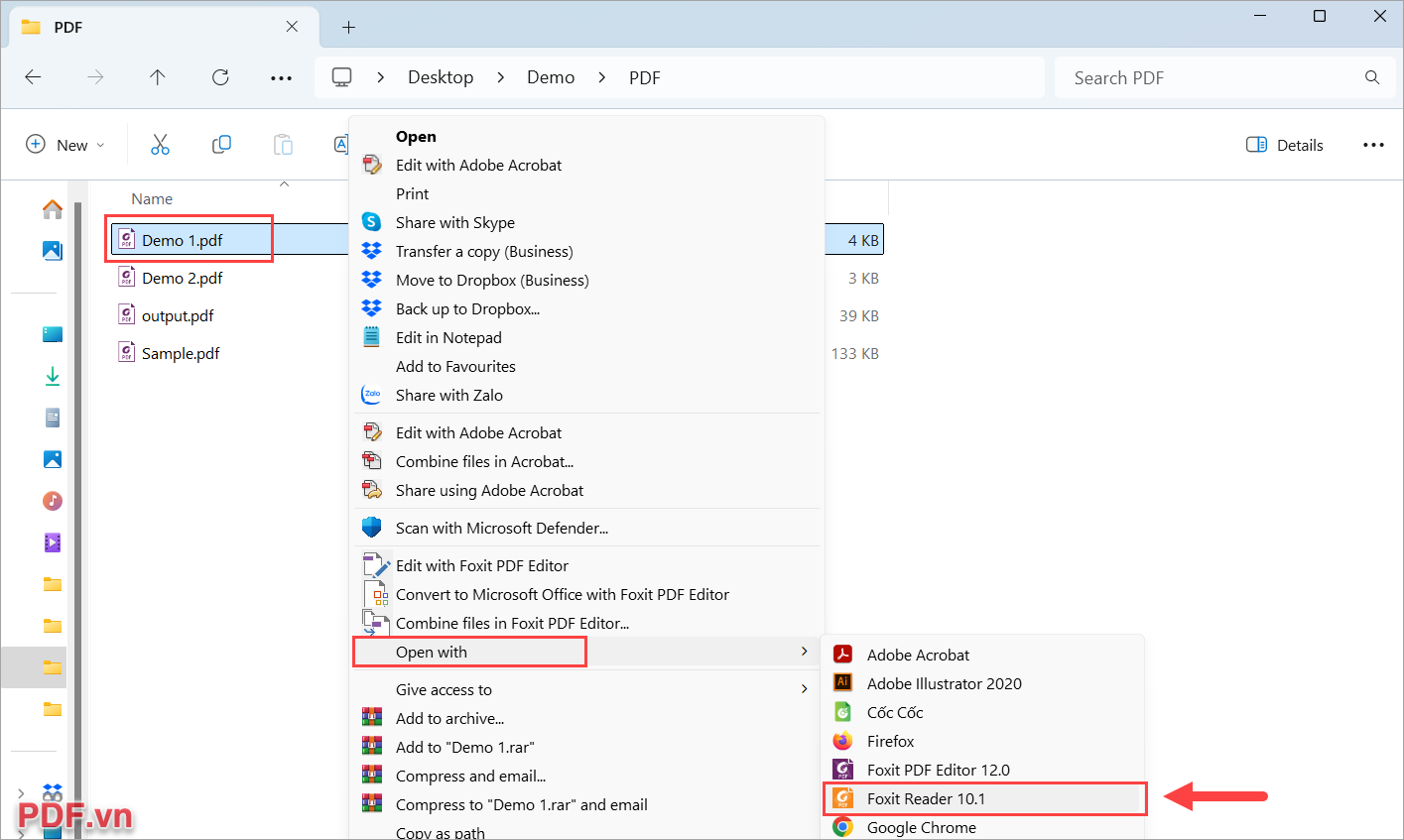Click Open in the context menu
The height and width of the screenshot is (840, 1404).
coord(587,137)
